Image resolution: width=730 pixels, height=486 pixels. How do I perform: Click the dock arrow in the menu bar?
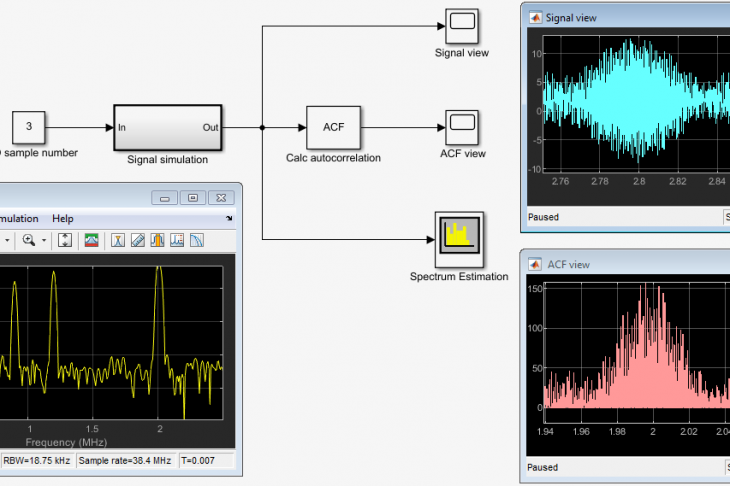pos(229,218)
